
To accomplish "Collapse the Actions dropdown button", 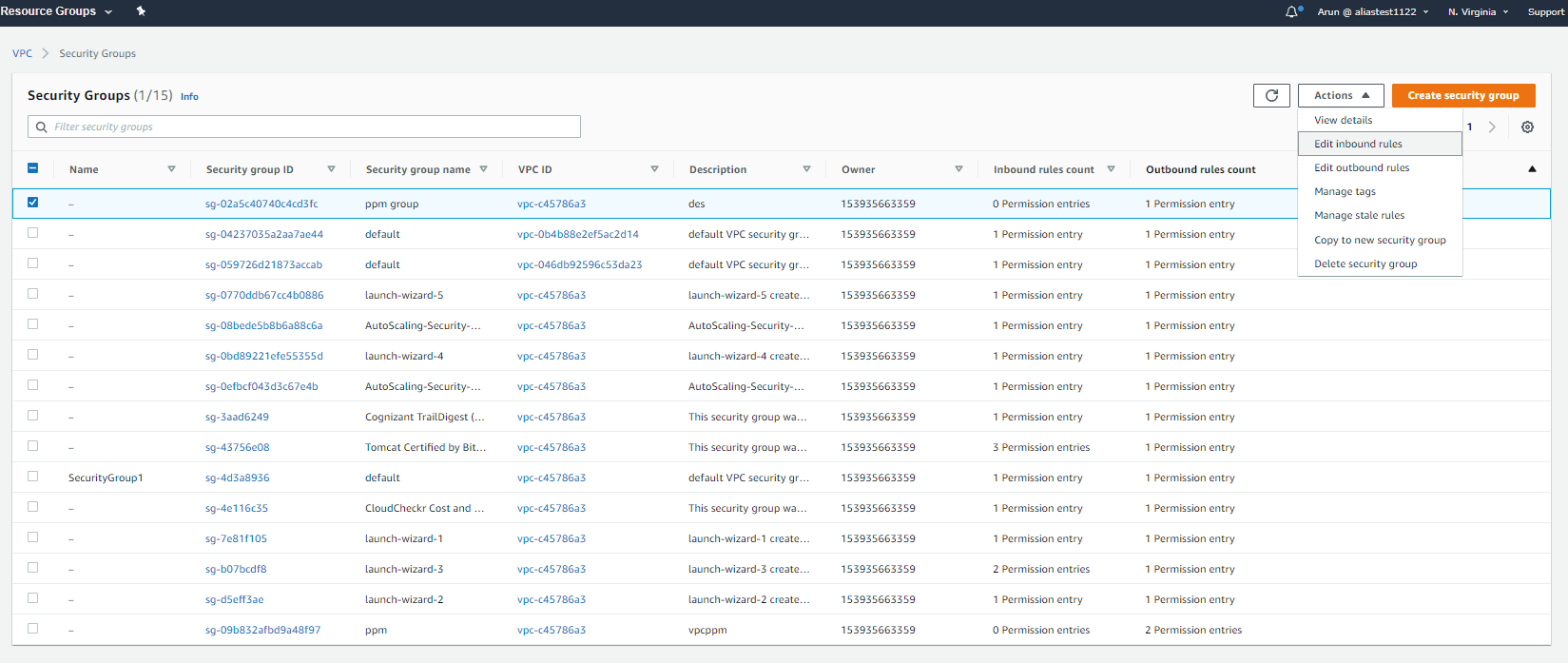I will click(x=1341, y=95).
